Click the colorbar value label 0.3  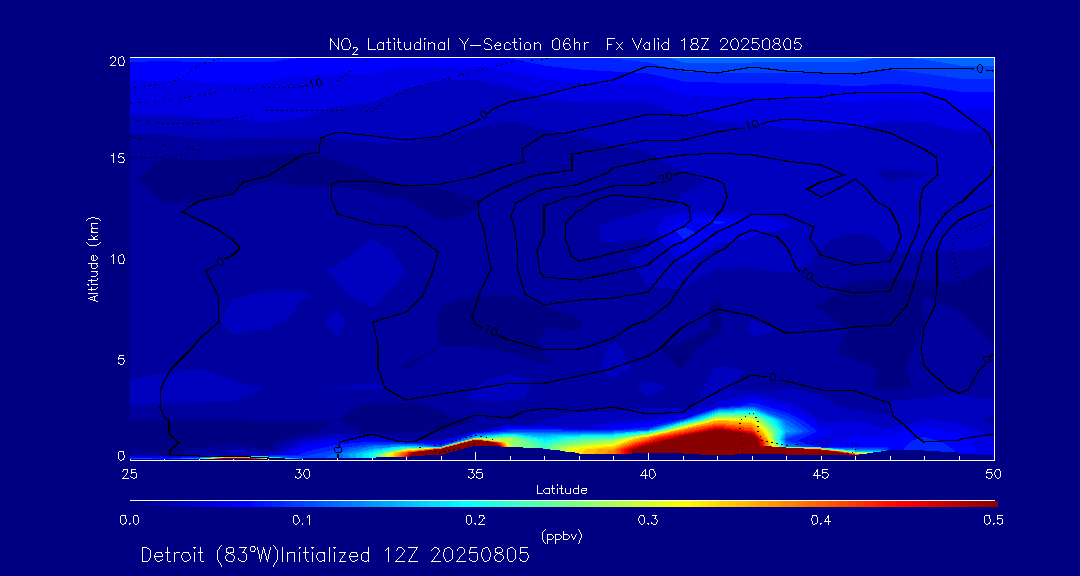tap(648, 520)
